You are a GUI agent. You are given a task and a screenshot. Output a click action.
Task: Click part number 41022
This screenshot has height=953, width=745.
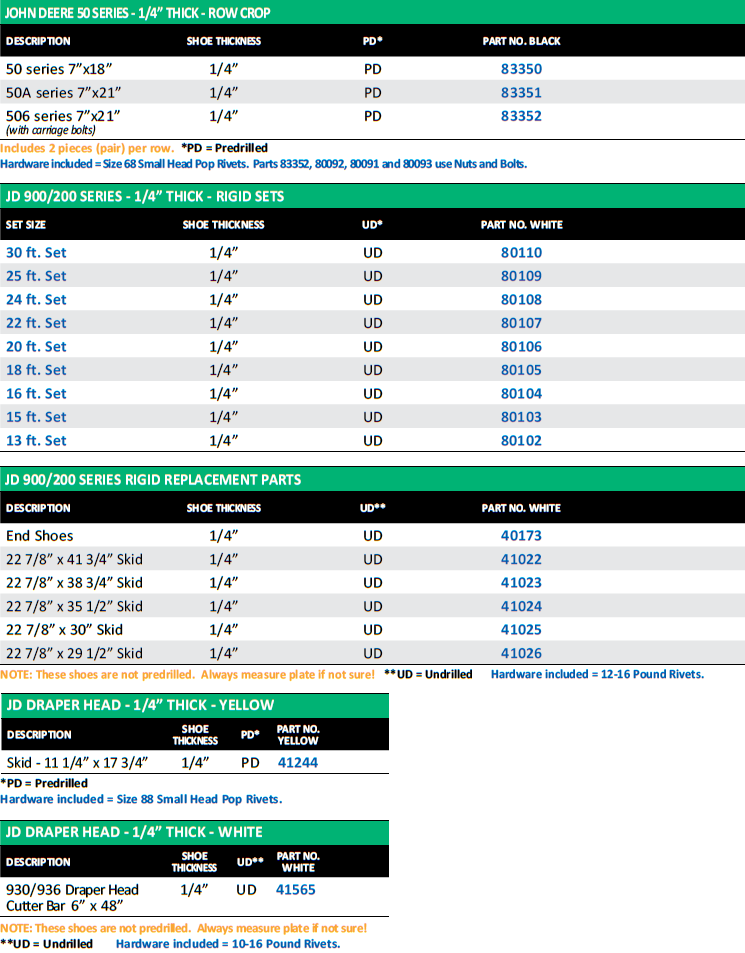pos(521,559)
